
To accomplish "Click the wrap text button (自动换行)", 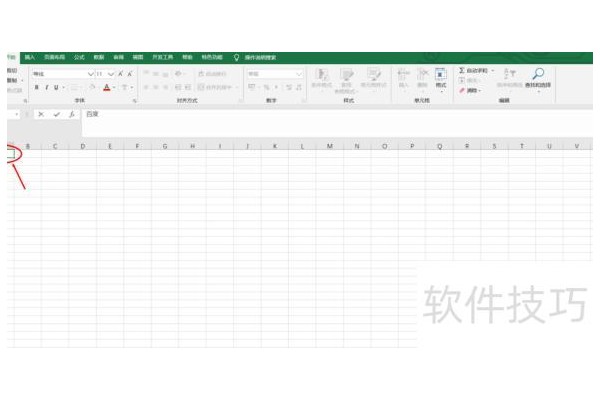I will (x=212, y=73).
